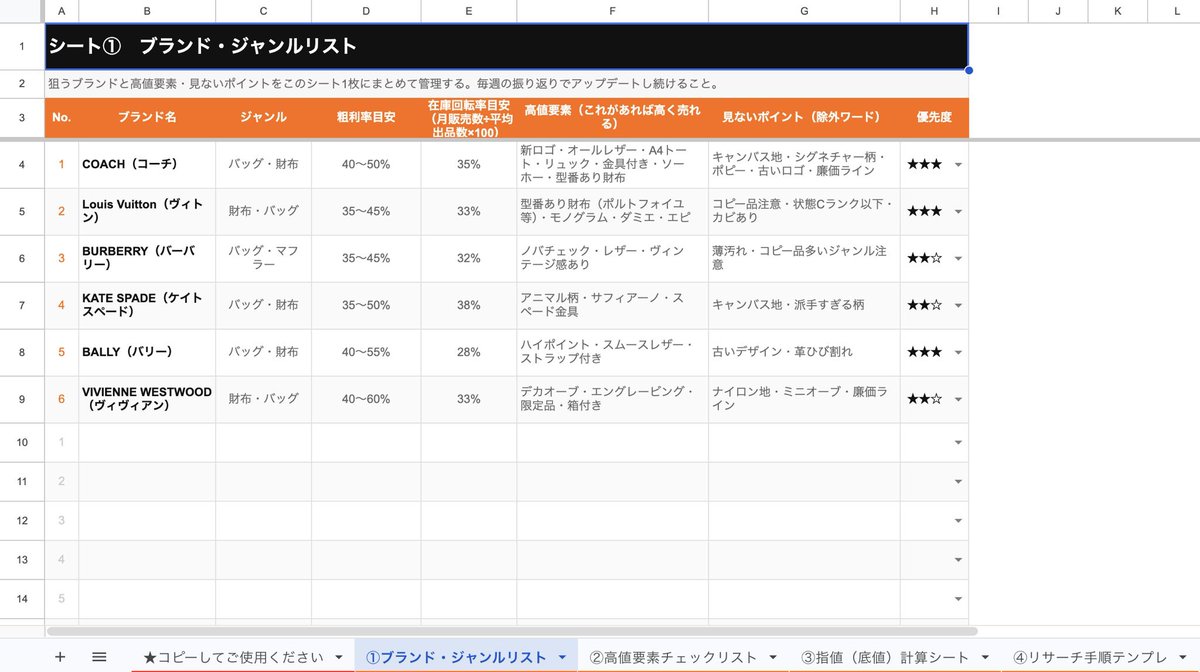Select row 6 header
The width and height of the screenshot is (1200, 672).
tap(22, 259)
